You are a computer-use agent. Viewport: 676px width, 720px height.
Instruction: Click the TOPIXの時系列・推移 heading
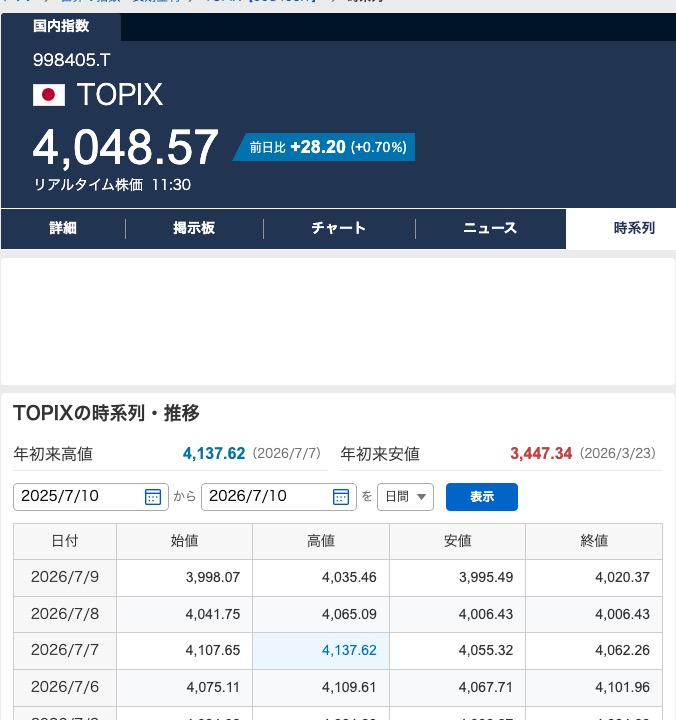point(106,413)
